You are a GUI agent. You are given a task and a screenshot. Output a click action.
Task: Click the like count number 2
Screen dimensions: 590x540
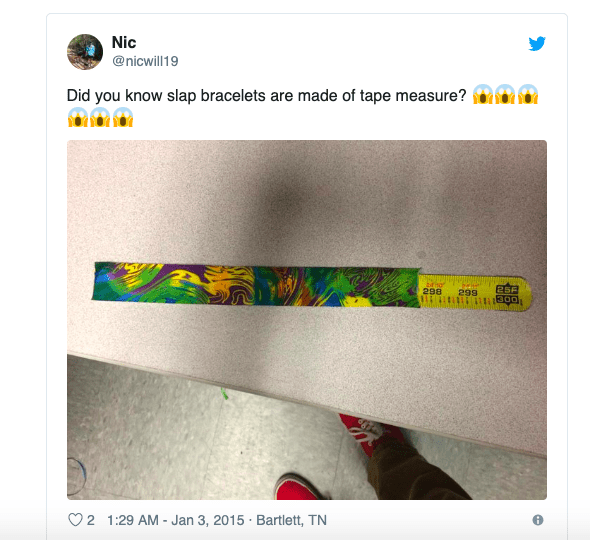[x=91, y=520]
